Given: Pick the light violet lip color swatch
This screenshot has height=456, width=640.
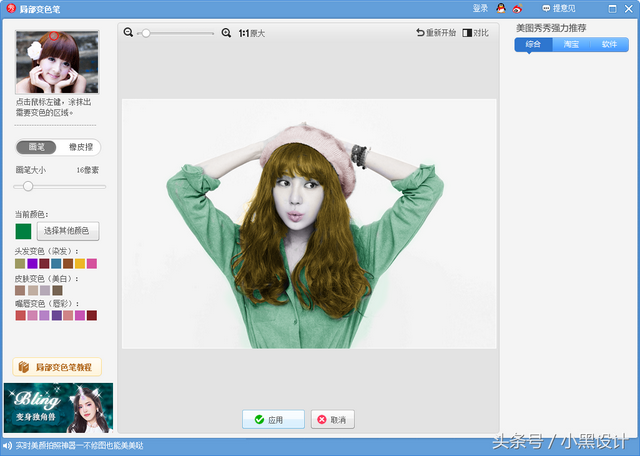Looking at the screenshot, I should coord(44,315).
